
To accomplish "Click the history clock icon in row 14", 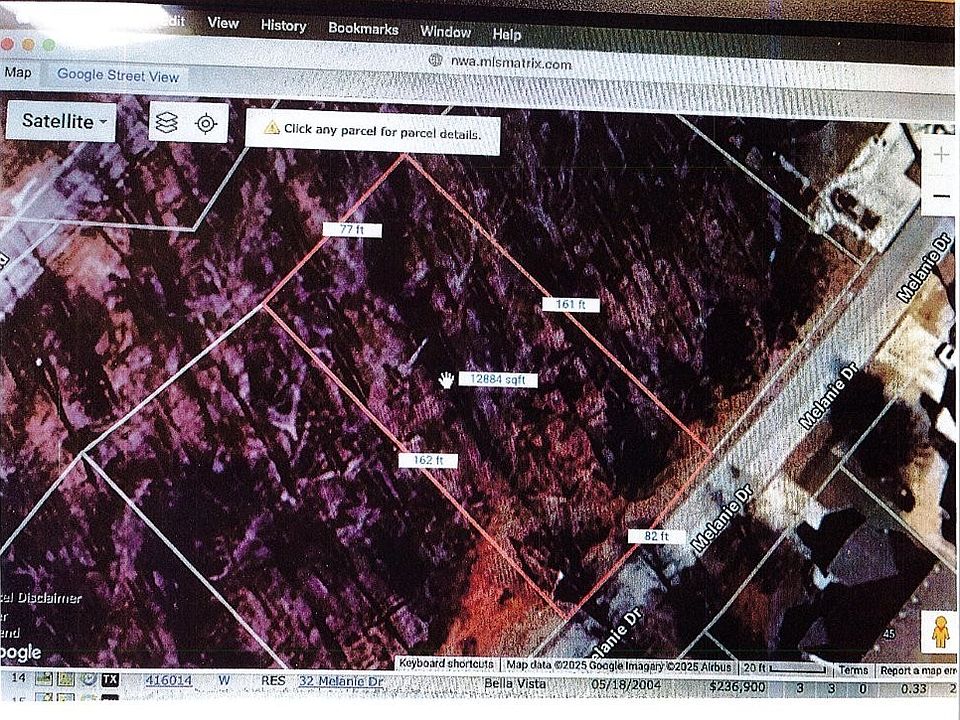I will (x=88, y=680).
